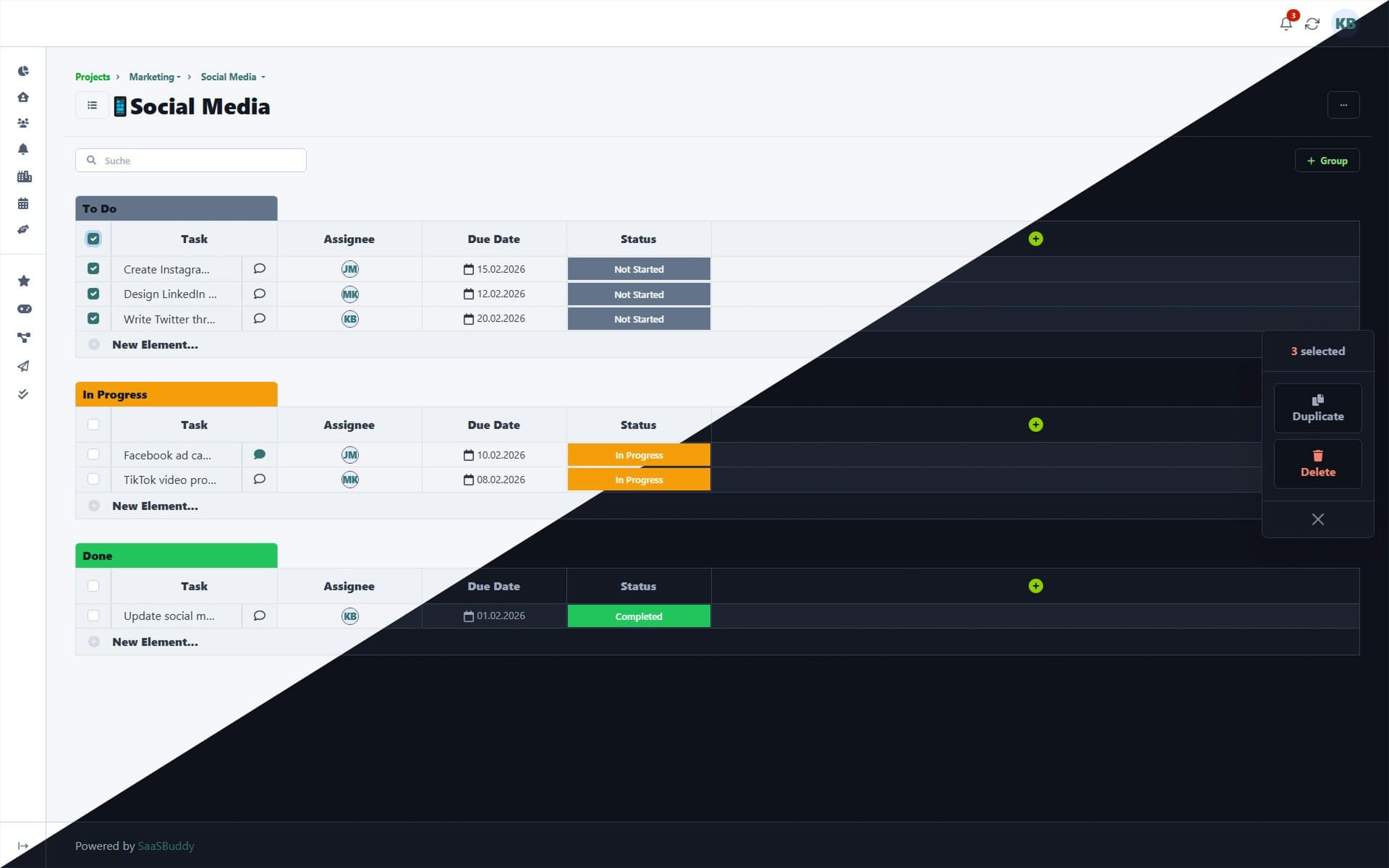Screen dimensions: 1389x868
Task: Open the calendar from the sidebar
Action: pyautogui.click(x=23, y=203)
